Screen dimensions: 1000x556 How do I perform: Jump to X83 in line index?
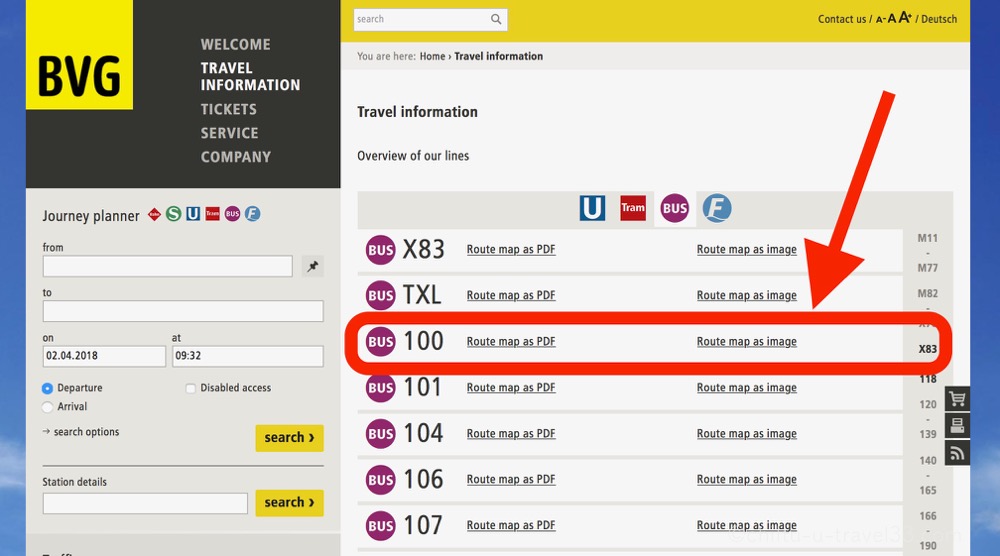[x=928, y=349]
